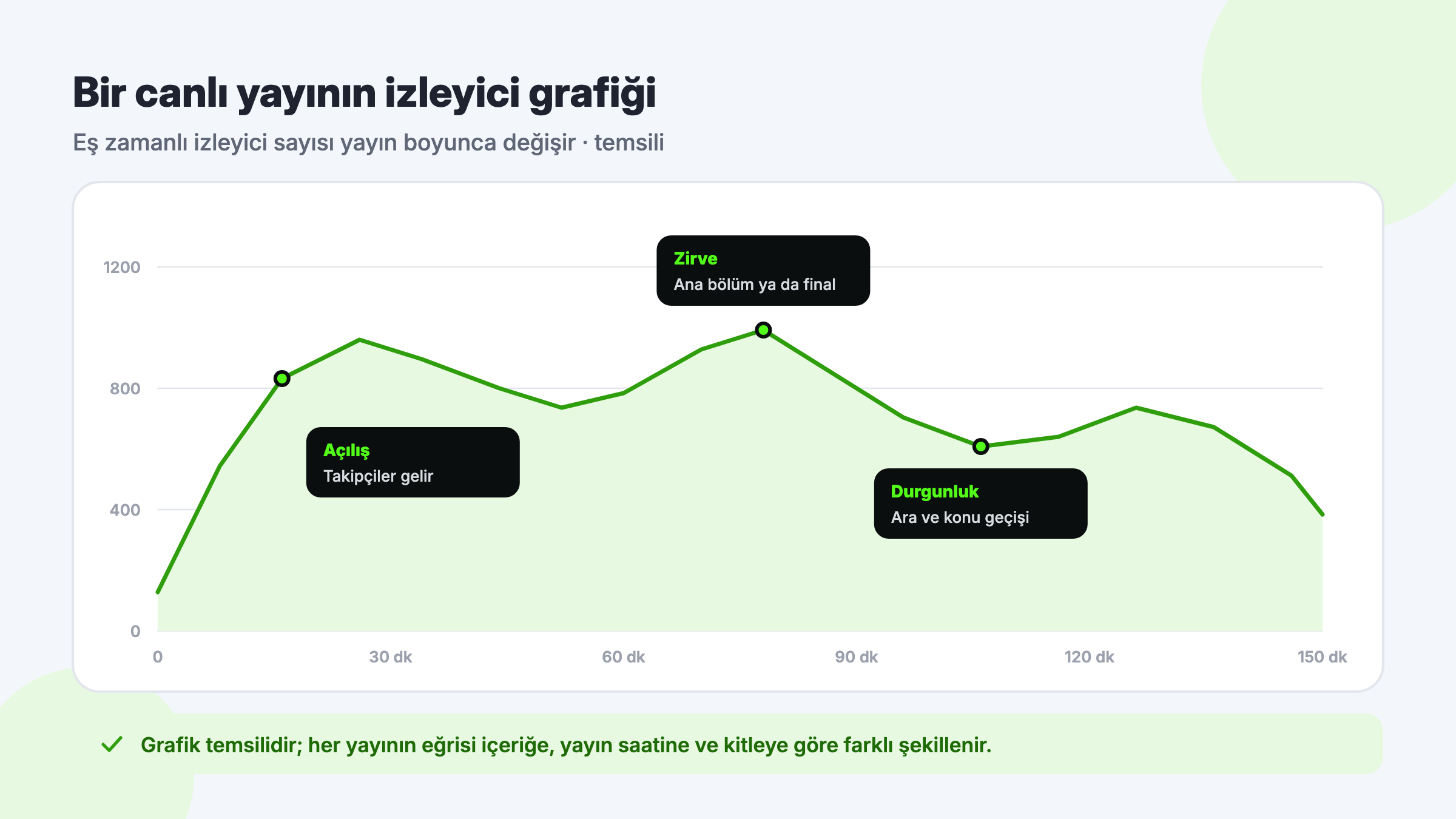
Task: Click the '60 dk' x-axis label
Action: pyautogui.click(x=624, y=657)
